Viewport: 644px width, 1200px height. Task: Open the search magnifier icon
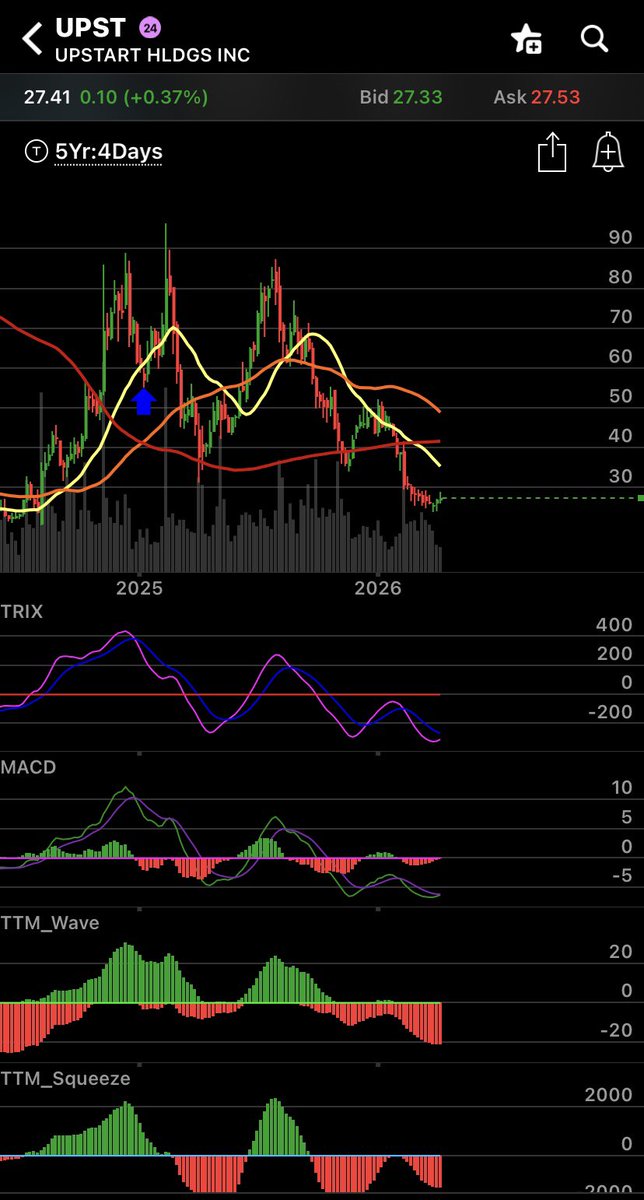pos(595,39)
